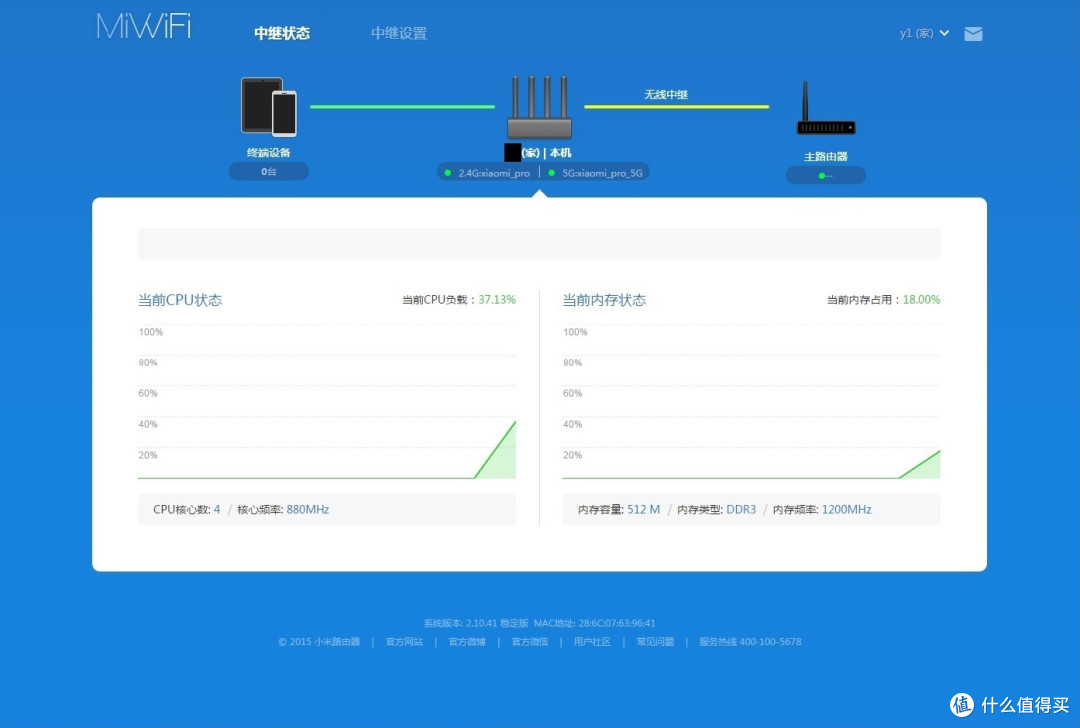Click the main router icon
This screenshot has height=728, width=1080.
tap(826, 108)
